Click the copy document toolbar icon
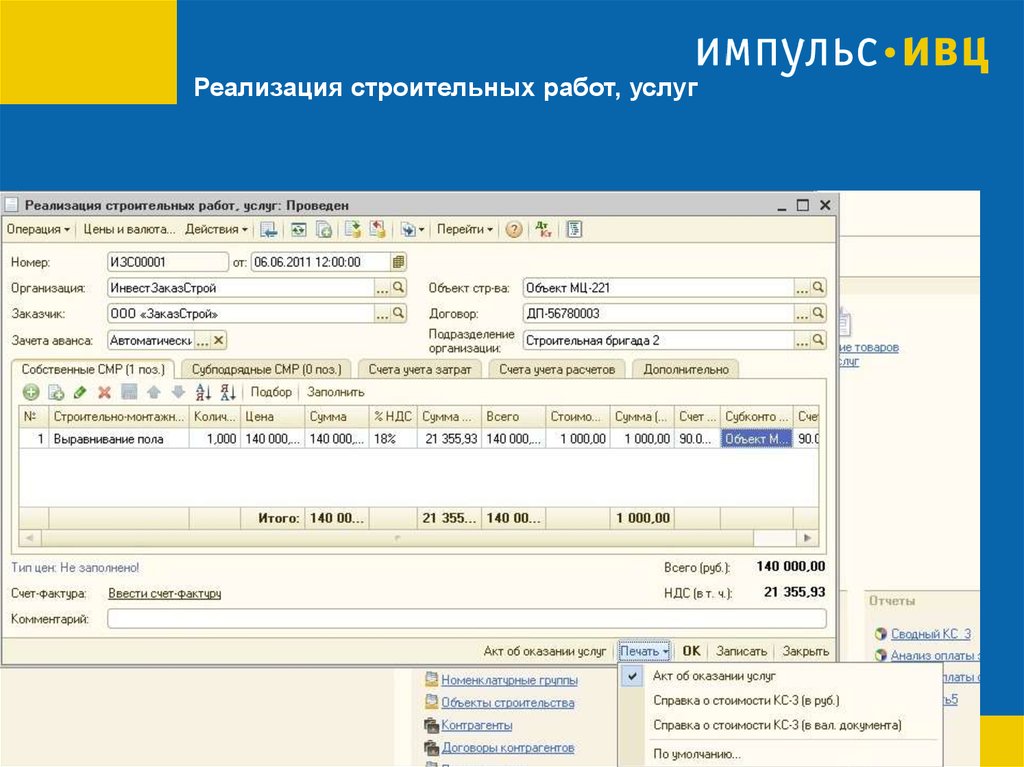This screenshot has height=767, width=1024. point(324,229)
